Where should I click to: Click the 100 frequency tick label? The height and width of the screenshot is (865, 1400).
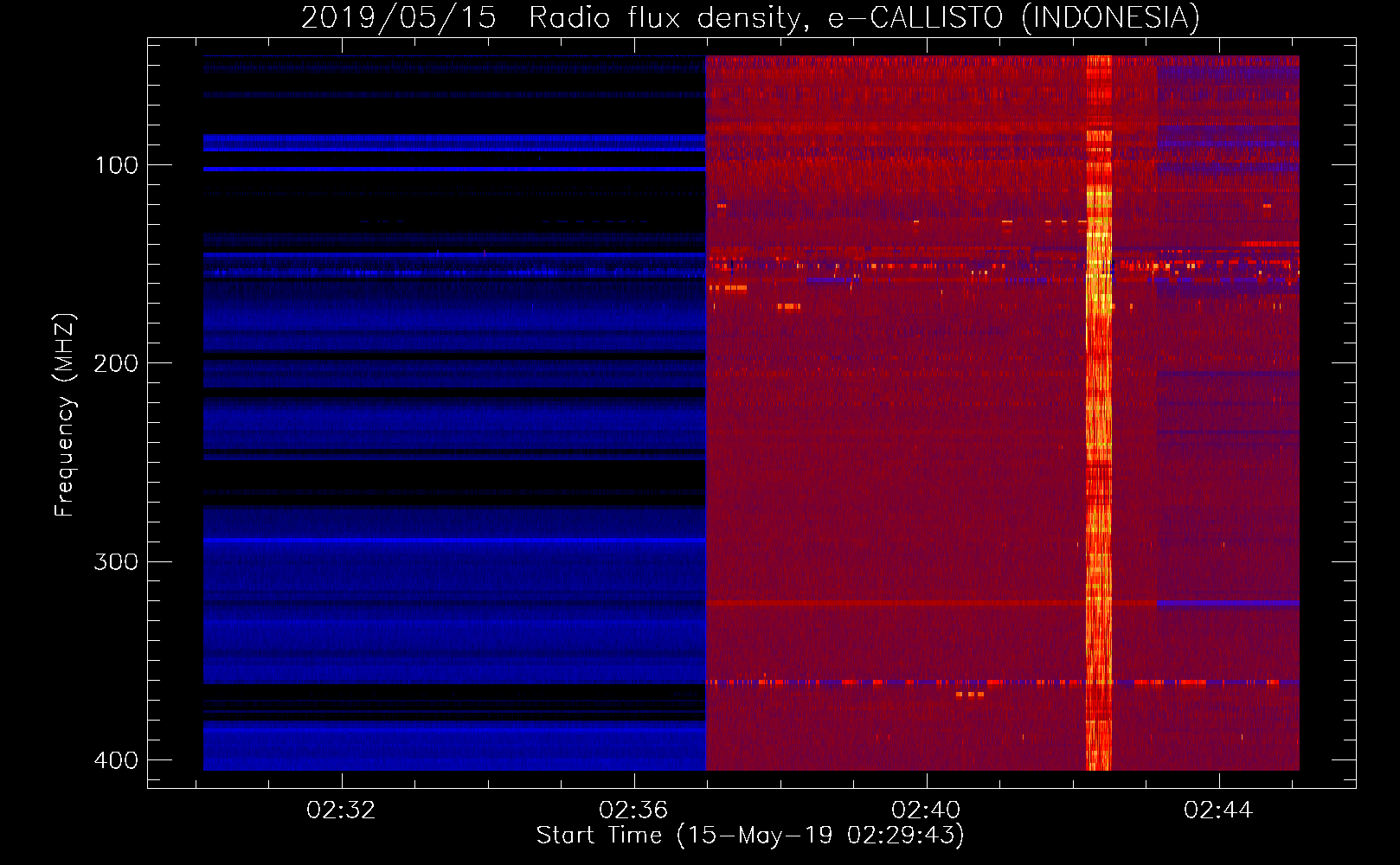click(117, 165)
